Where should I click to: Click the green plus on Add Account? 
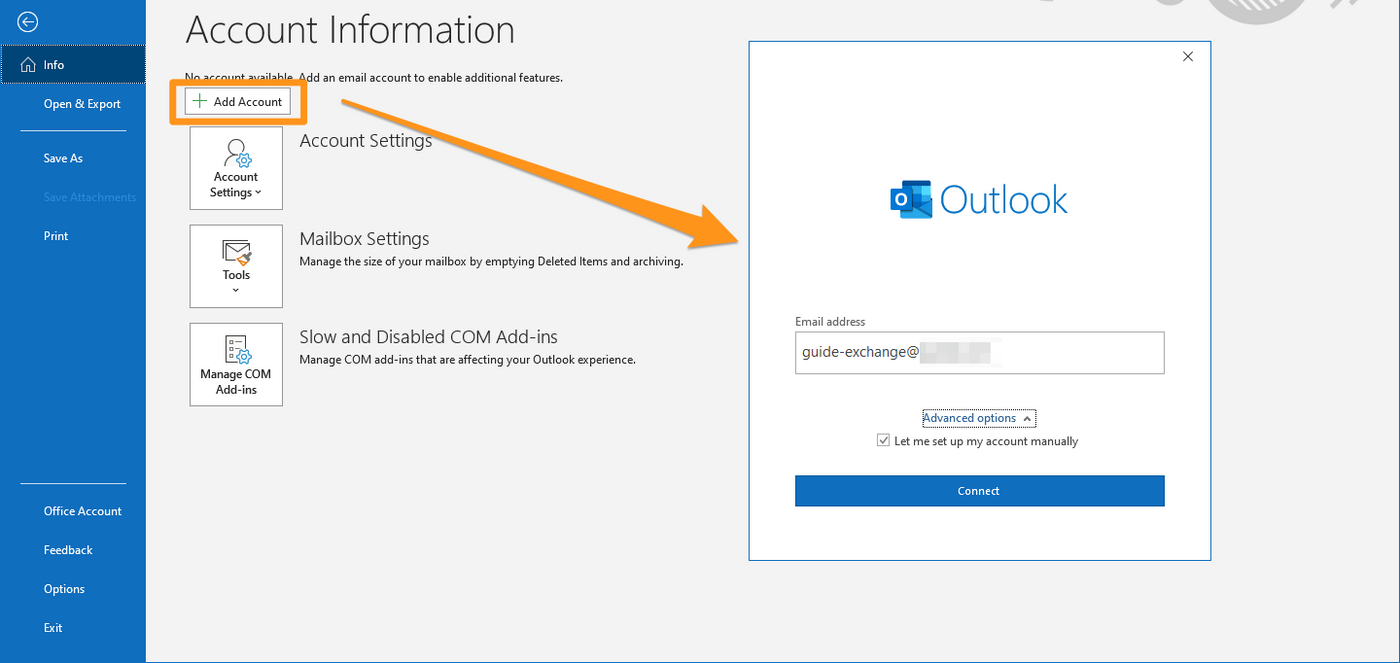click(x=200, y=101)
